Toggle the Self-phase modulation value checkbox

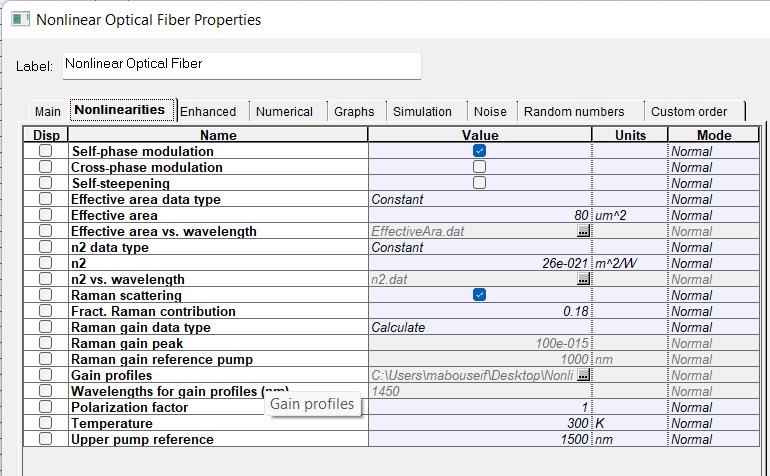point(480,151)
